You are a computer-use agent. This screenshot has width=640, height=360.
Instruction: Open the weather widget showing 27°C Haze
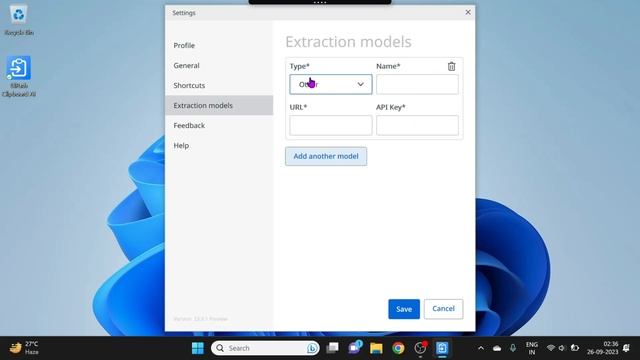(x=24, y=348)
